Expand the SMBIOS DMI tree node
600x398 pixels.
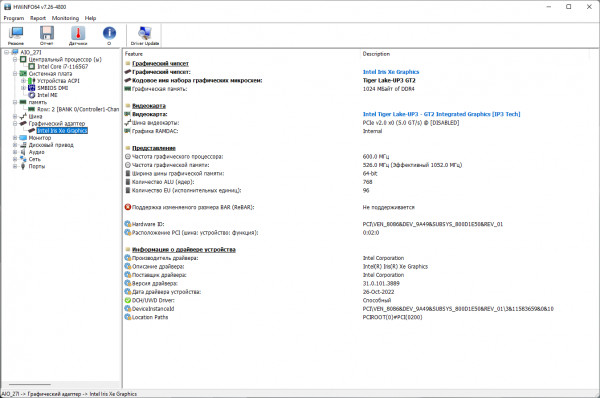(x=23, y=88)
